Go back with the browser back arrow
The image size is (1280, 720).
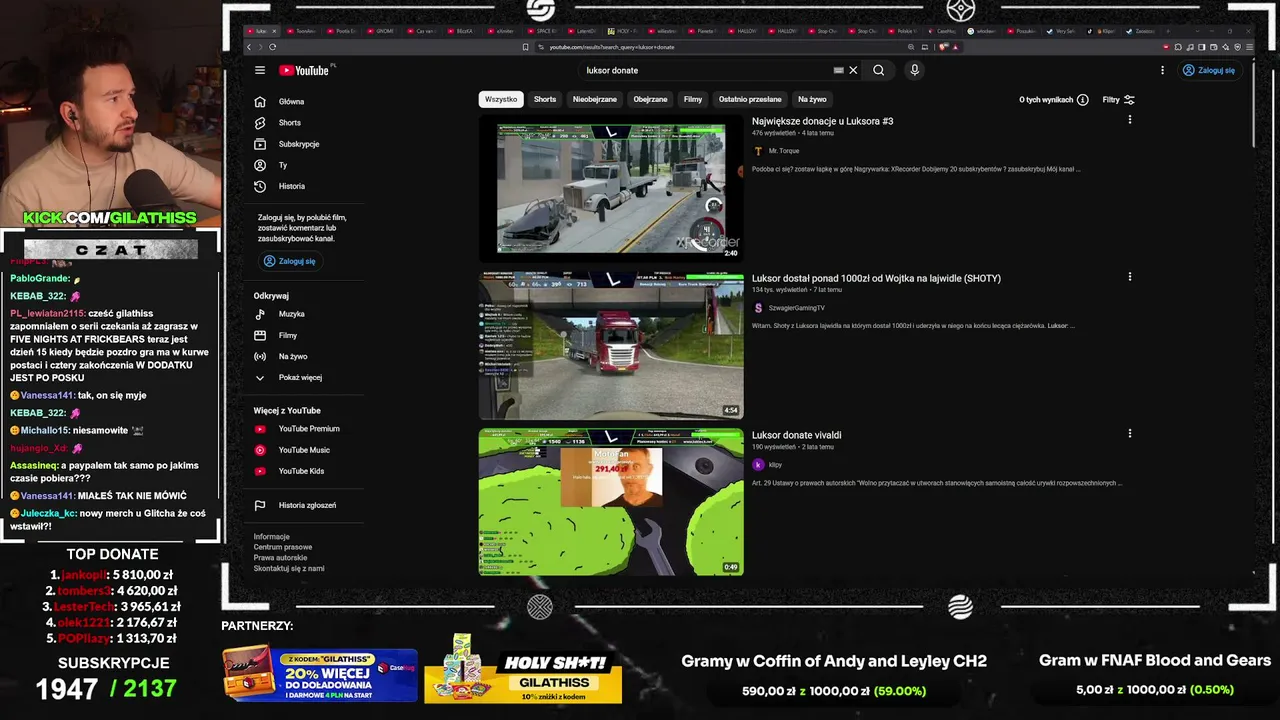coord(249,47)
